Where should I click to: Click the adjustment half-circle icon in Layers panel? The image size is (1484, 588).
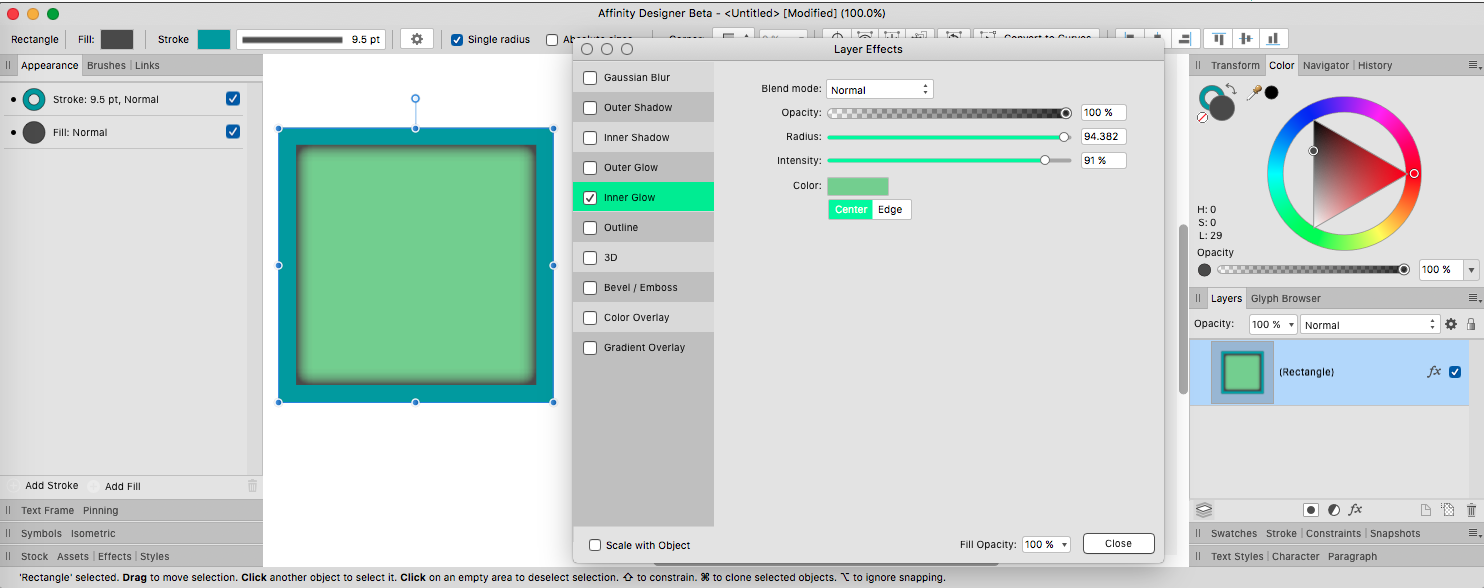1333,509
